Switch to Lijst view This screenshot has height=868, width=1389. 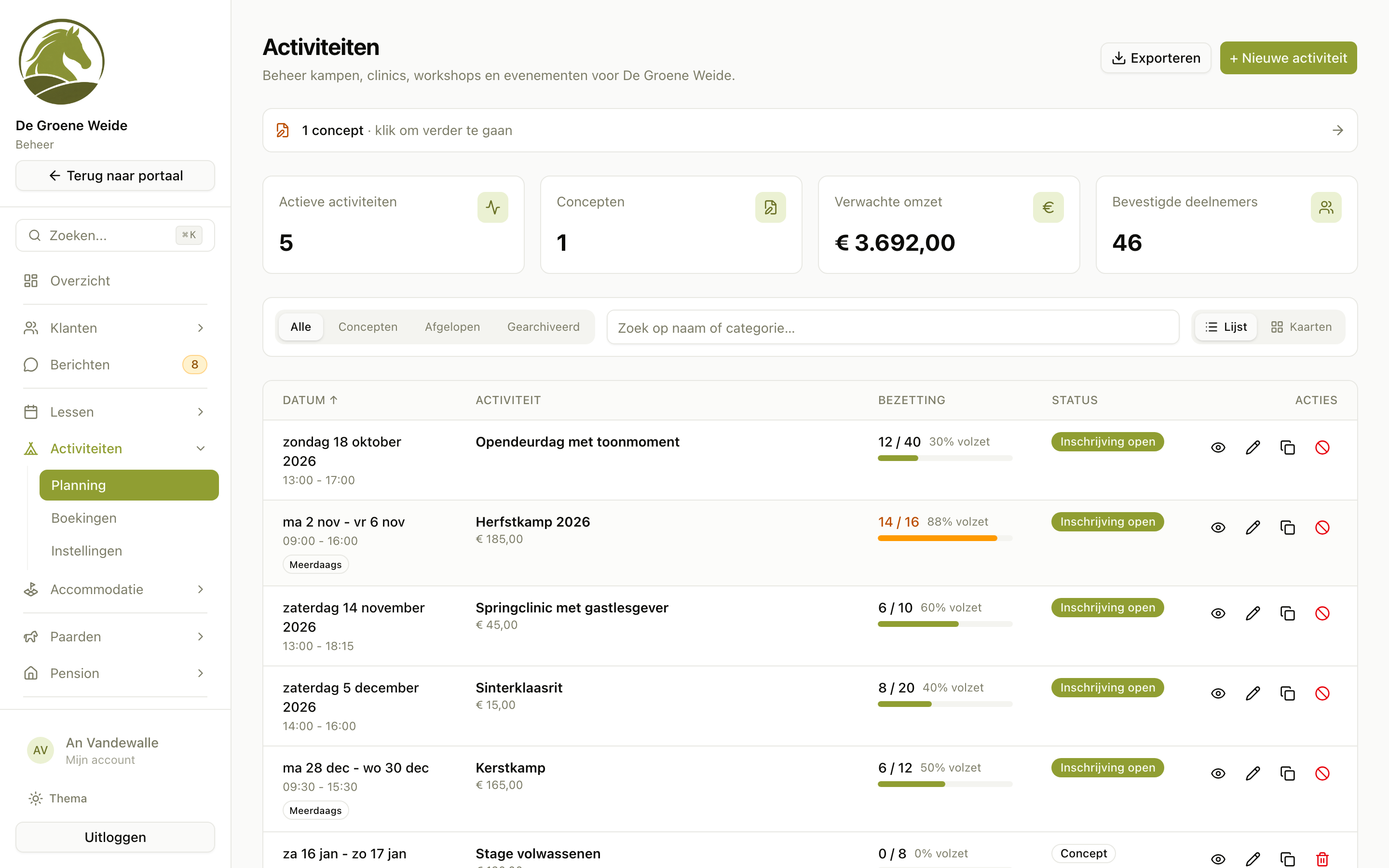tap(1226, 327)
